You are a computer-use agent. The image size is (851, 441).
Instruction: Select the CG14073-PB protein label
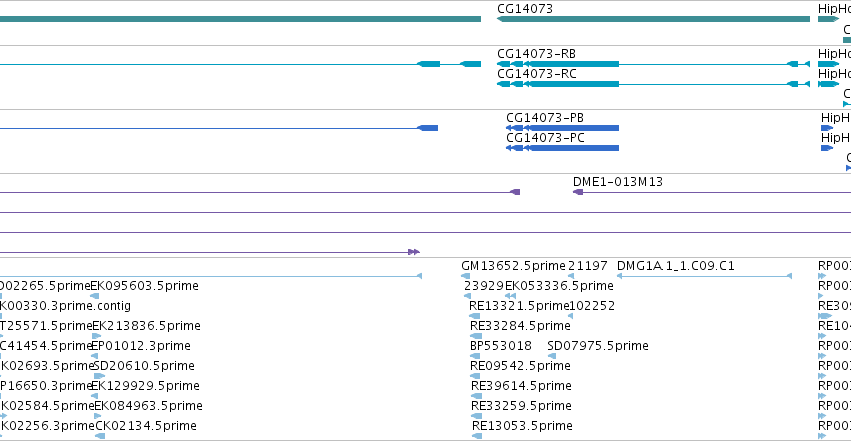(x=545, y=118)
